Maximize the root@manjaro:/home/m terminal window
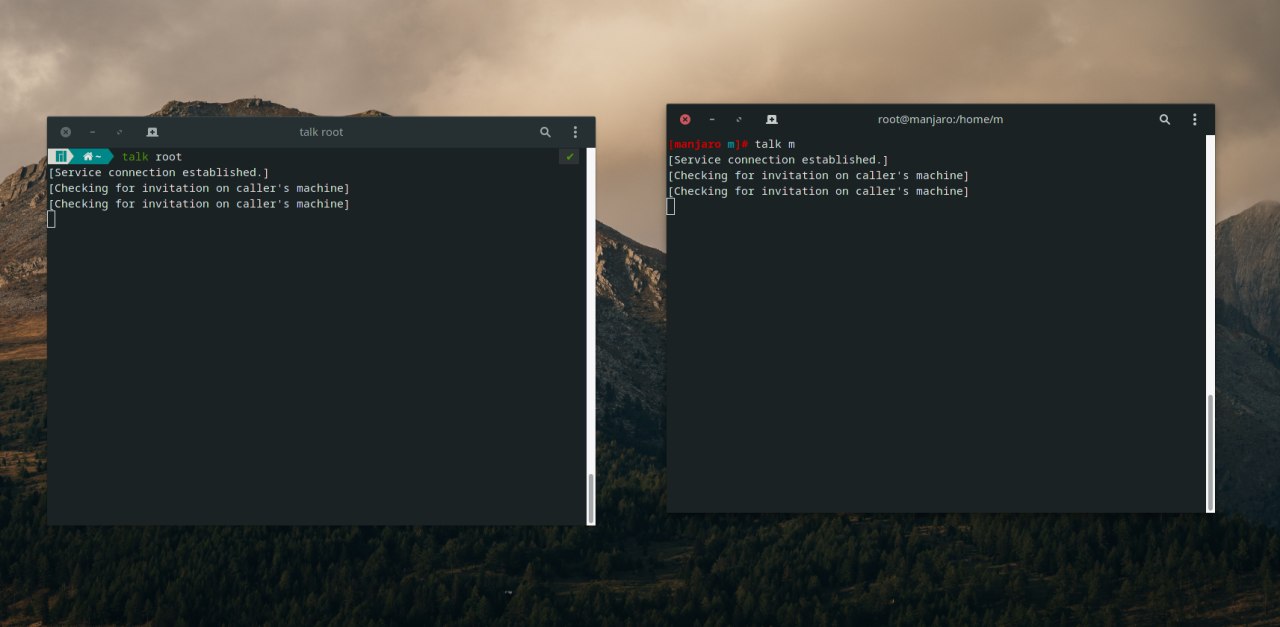The width and height of the screenshot is (1280, 627). click(739, 119)
